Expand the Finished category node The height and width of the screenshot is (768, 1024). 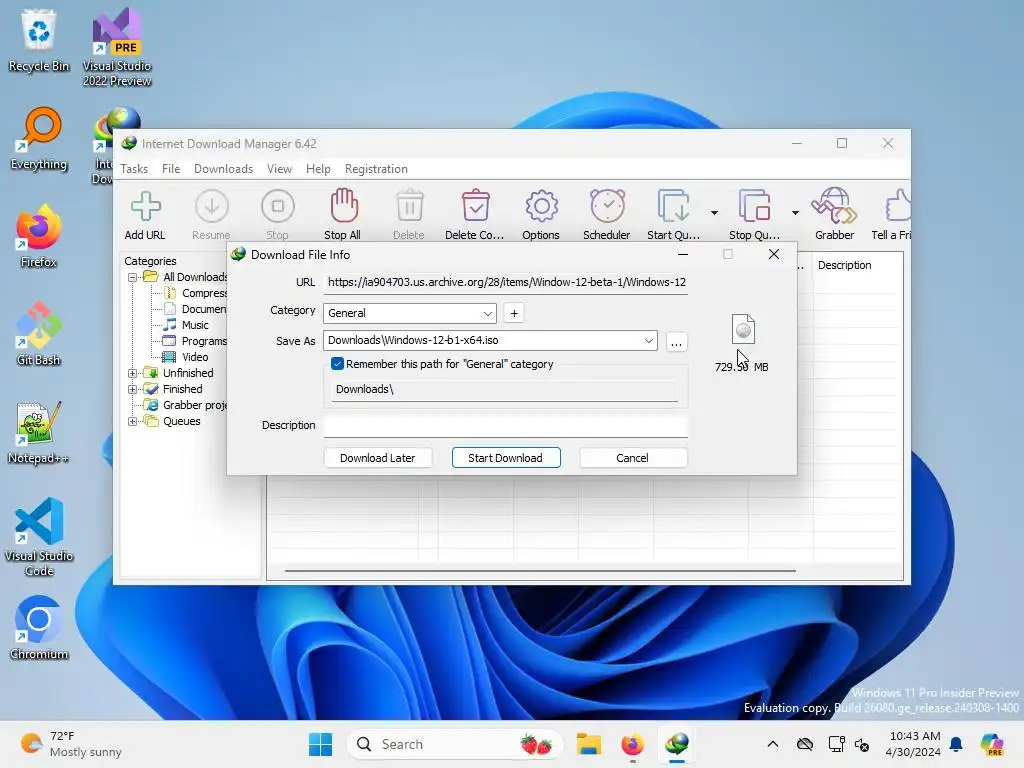pos(133,389)
